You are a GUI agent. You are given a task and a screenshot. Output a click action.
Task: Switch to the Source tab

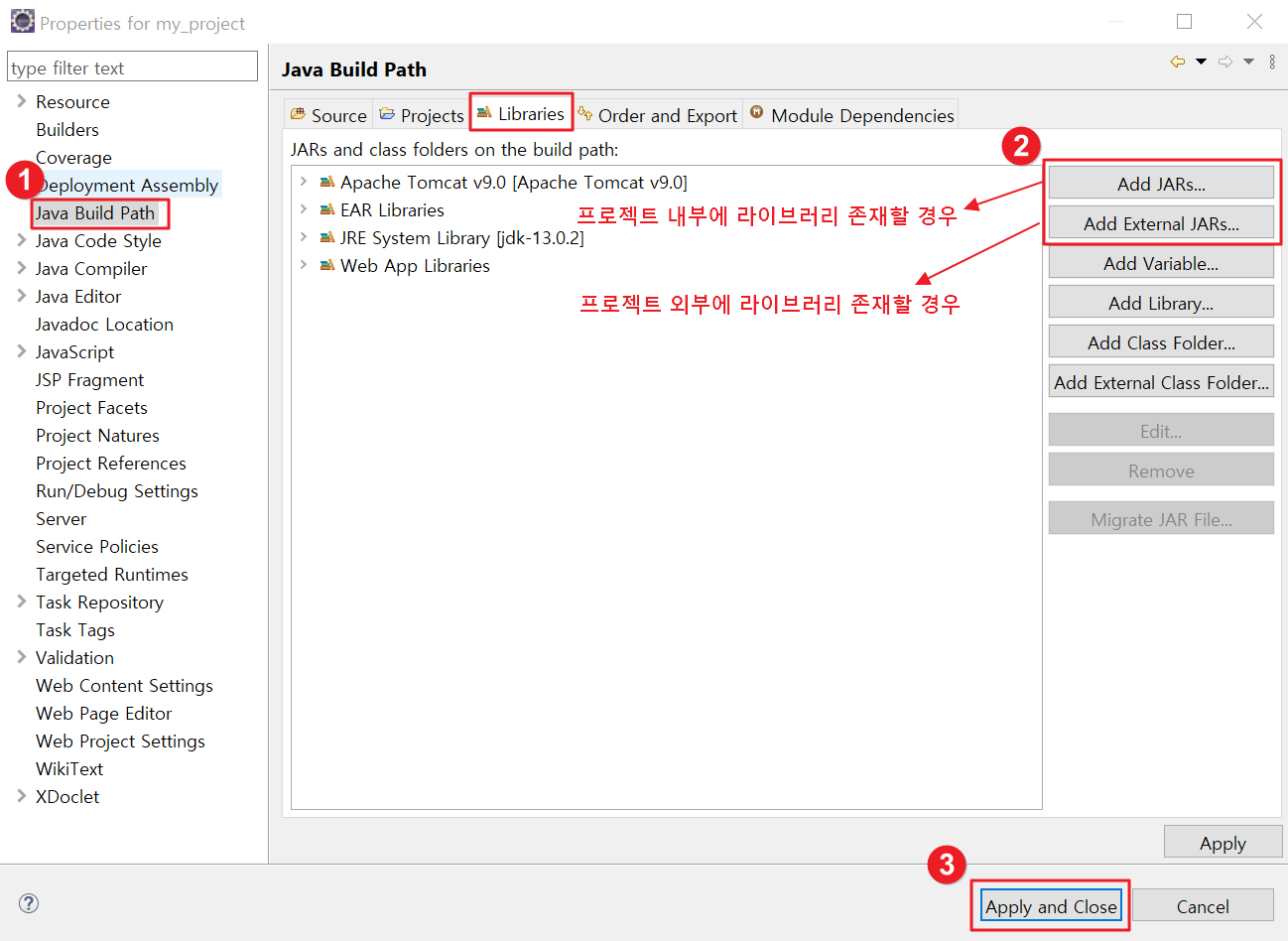(x=328, y=115)
